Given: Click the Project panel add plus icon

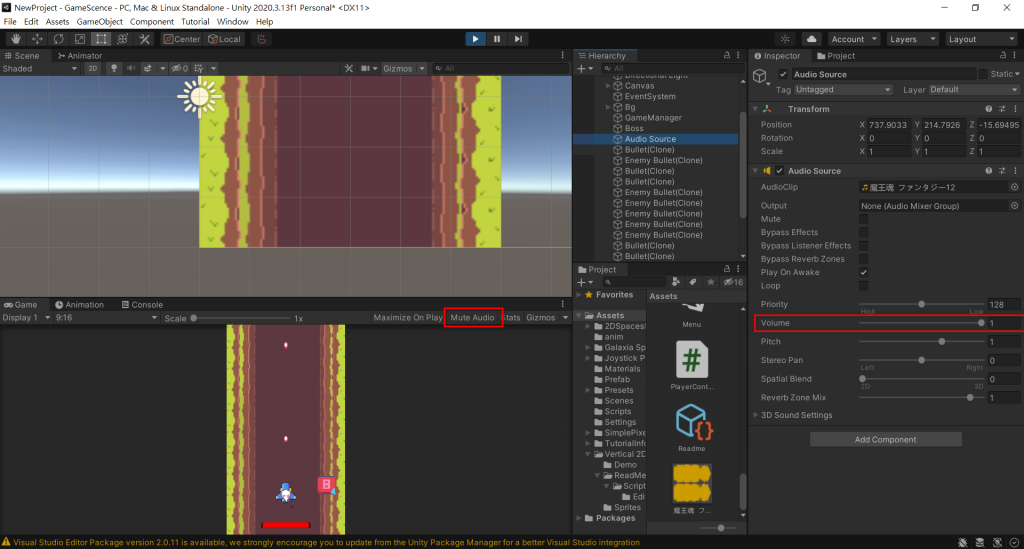Looking at the screenshot, I should point(581,282).
